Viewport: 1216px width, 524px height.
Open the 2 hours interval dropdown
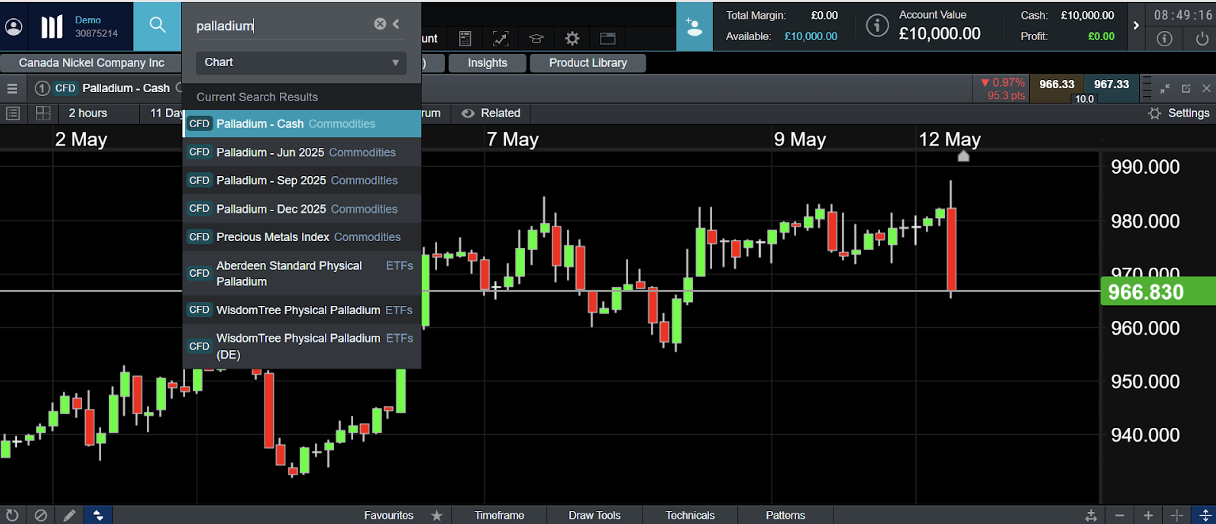click(99, 113)
